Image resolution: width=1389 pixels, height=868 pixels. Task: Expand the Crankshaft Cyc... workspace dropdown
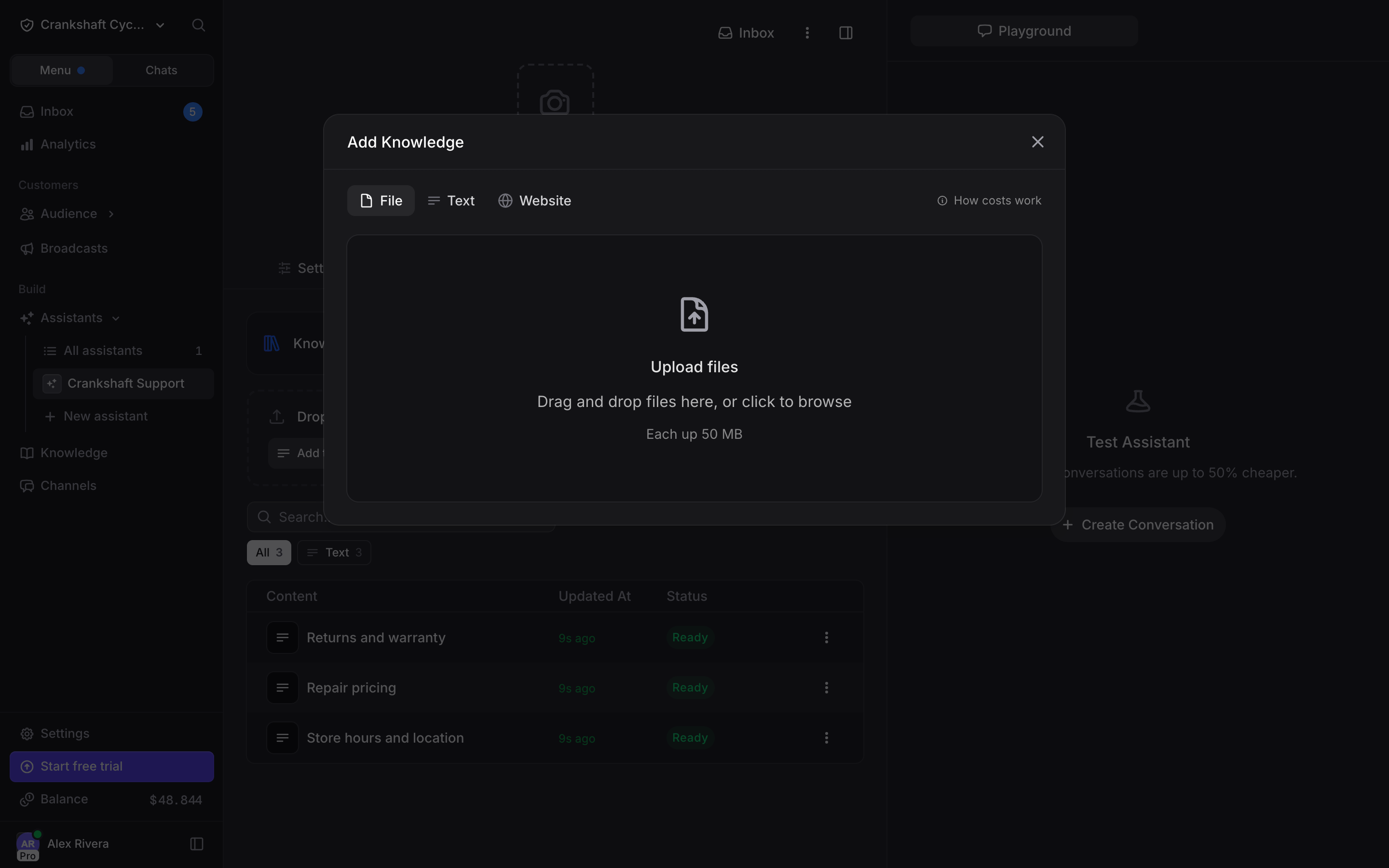[93, 25]
